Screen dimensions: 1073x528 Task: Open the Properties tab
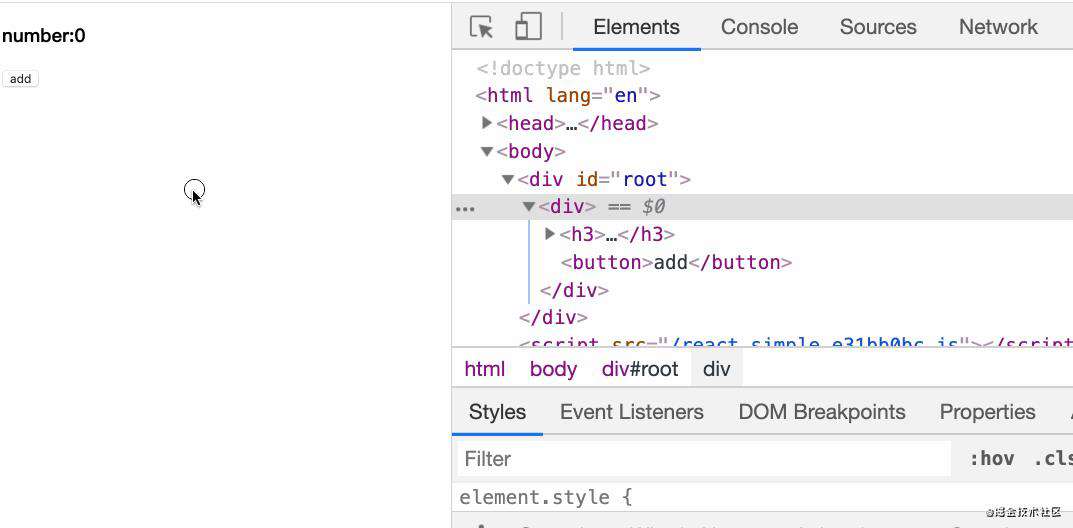click(987, 412)
